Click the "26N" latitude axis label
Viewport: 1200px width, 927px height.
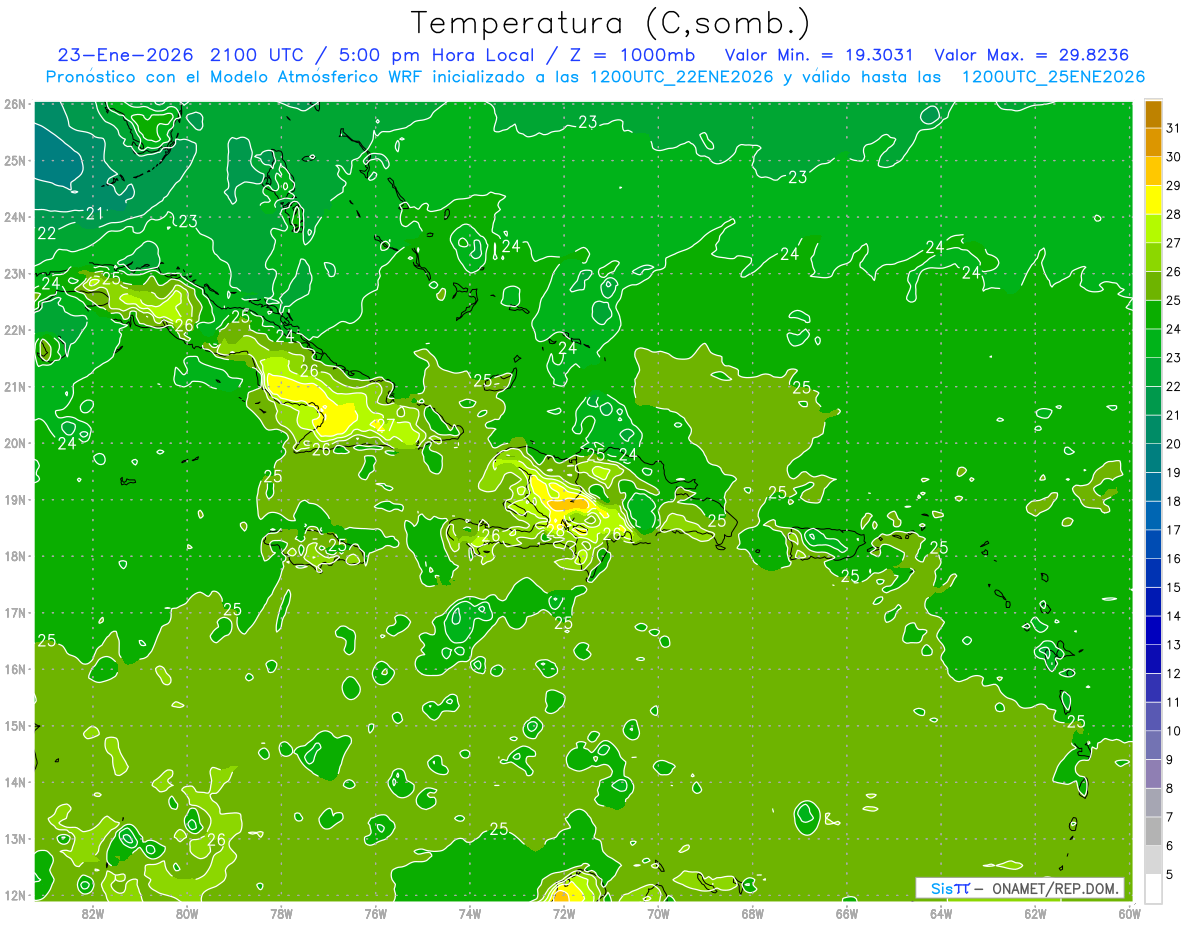(x=14, y=104)
